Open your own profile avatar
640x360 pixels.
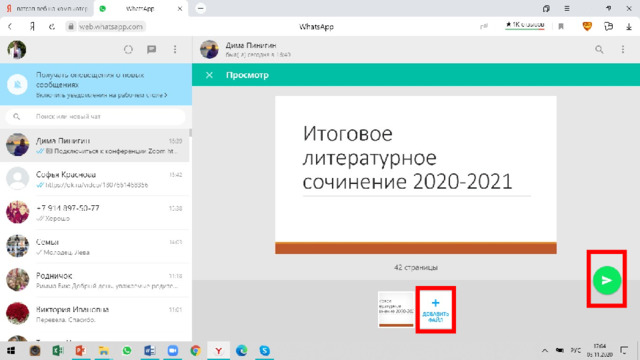(17, 49)
